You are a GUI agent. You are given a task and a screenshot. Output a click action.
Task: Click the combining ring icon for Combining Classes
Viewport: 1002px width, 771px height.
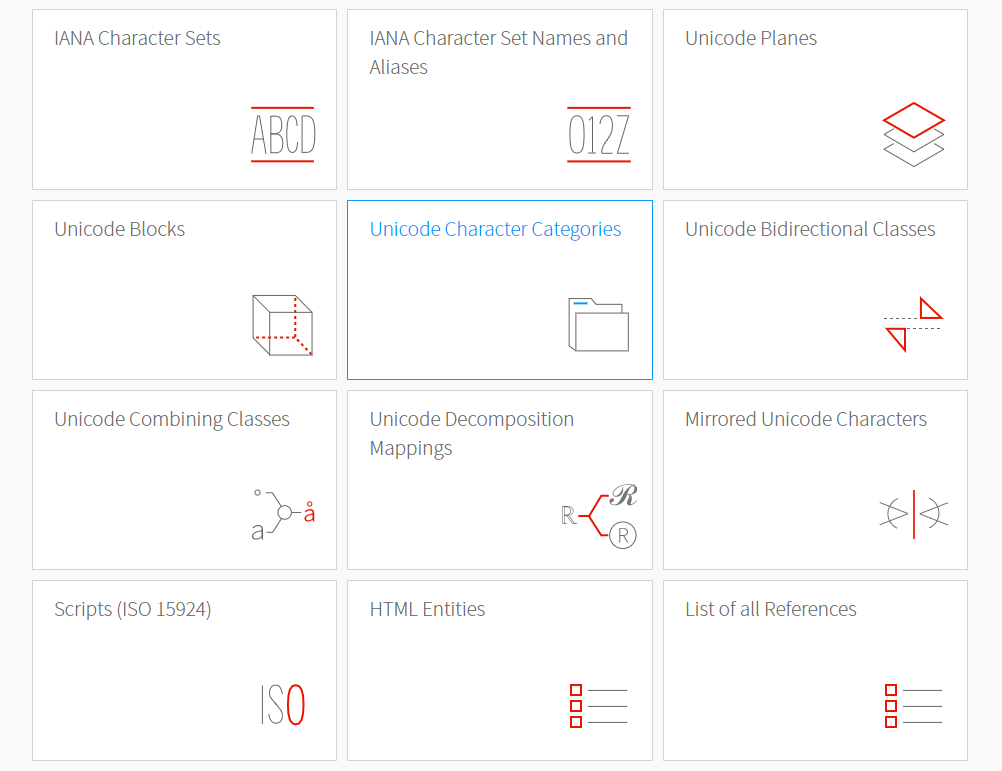click(x=283, y=512)
